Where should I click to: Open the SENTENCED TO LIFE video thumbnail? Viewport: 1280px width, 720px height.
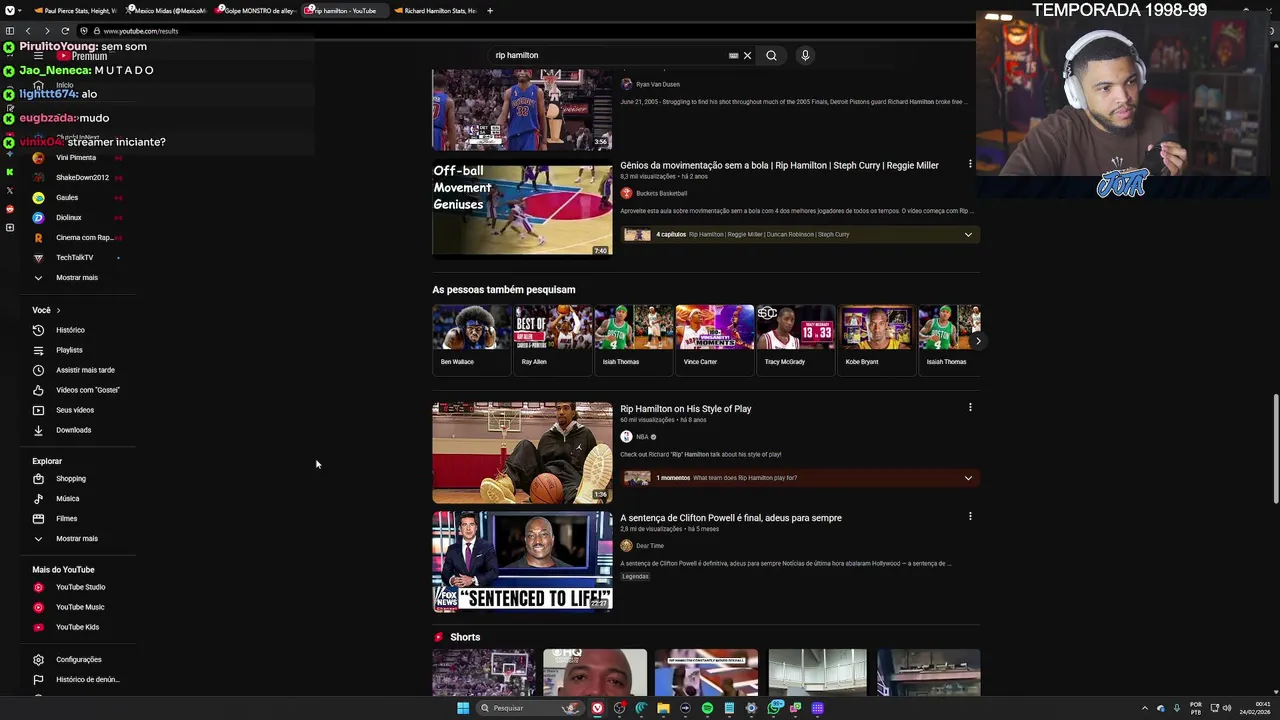(x=522, y=561)
